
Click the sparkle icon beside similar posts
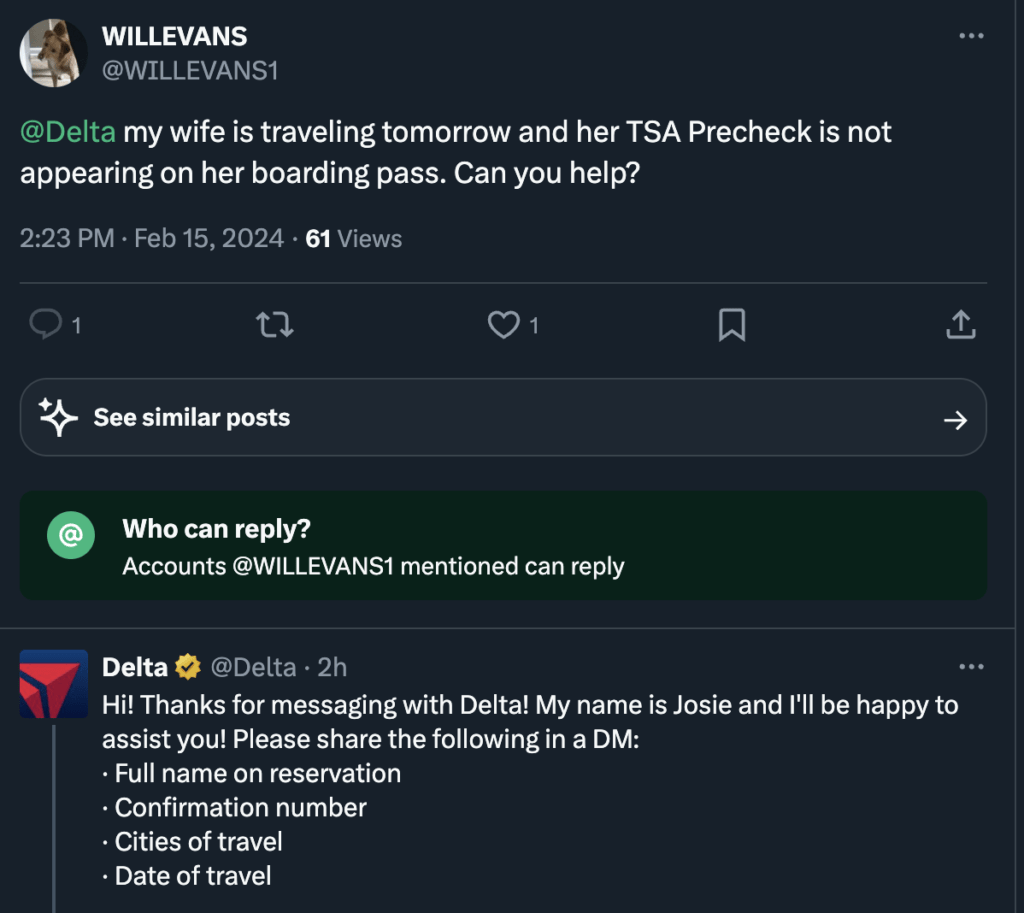click(58, 418)
